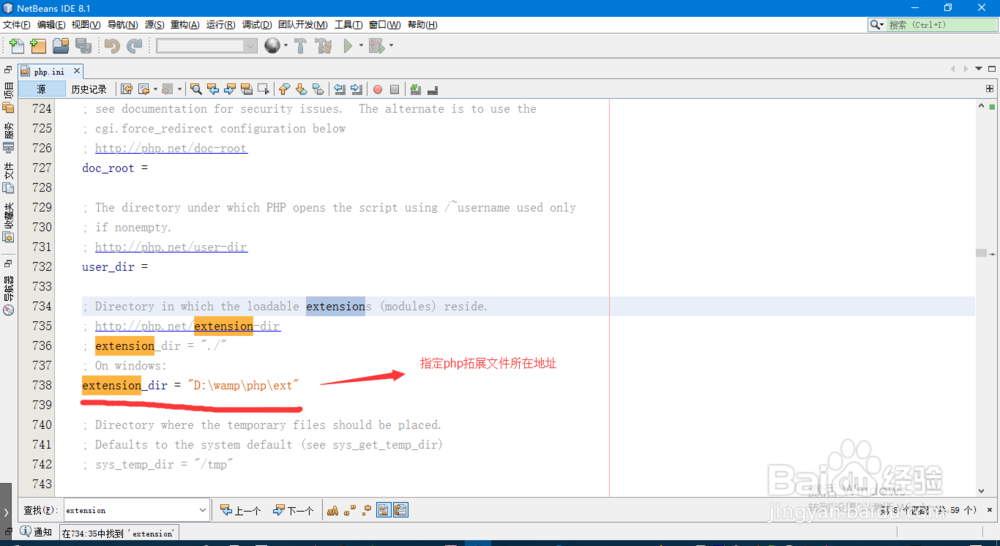The width and height of the screenshot is (1000, 546).
Task: Click the Debug Project icon
Action: pyautogui.click(x=376, y=46)
